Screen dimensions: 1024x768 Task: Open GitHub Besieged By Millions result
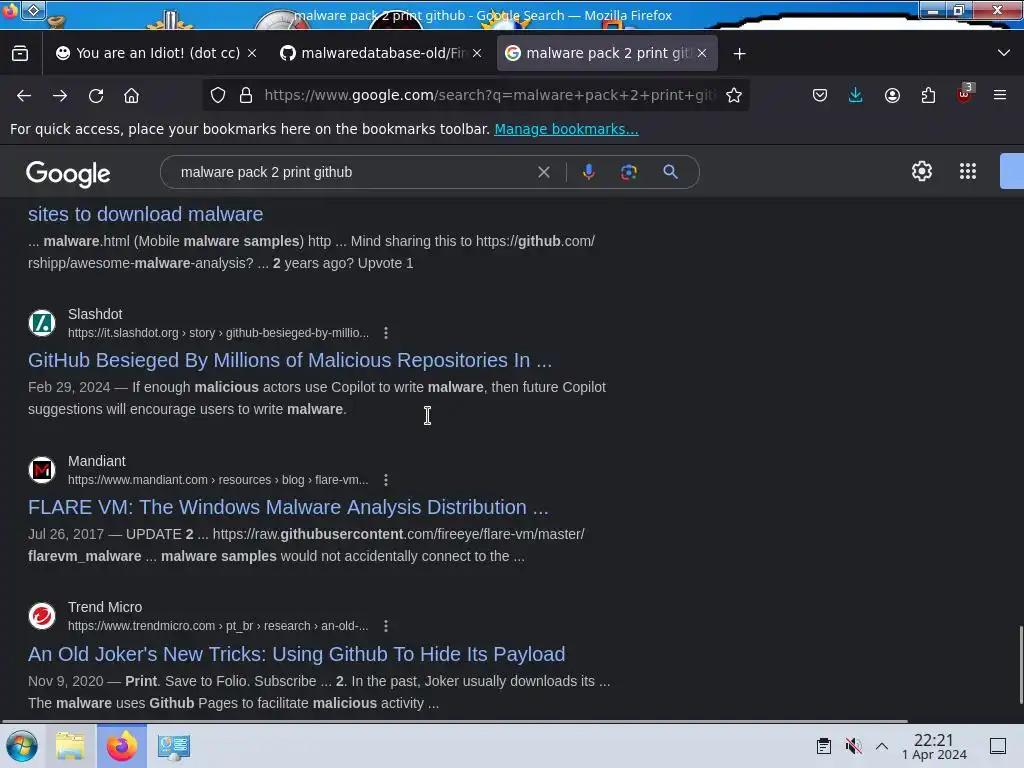[x=290, y=360]
